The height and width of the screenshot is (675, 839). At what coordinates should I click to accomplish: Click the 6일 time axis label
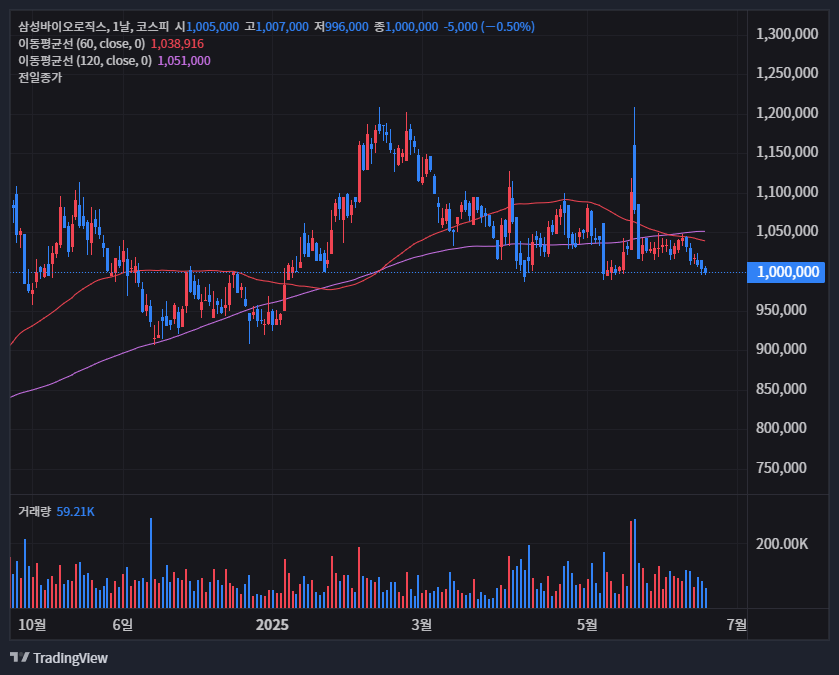click(123, 624)
